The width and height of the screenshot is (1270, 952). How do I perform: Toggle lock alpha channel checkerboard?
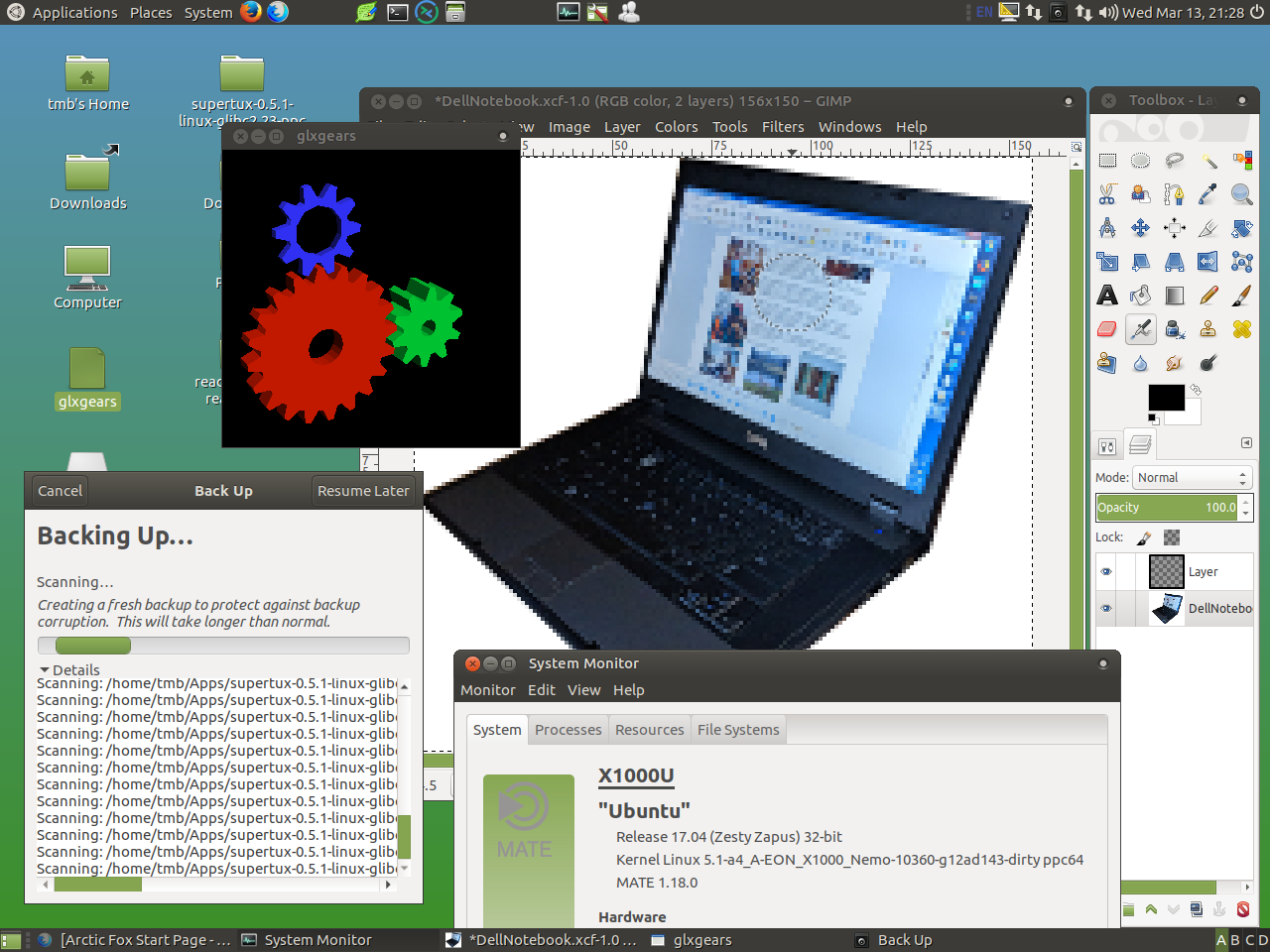(1172, 537)
